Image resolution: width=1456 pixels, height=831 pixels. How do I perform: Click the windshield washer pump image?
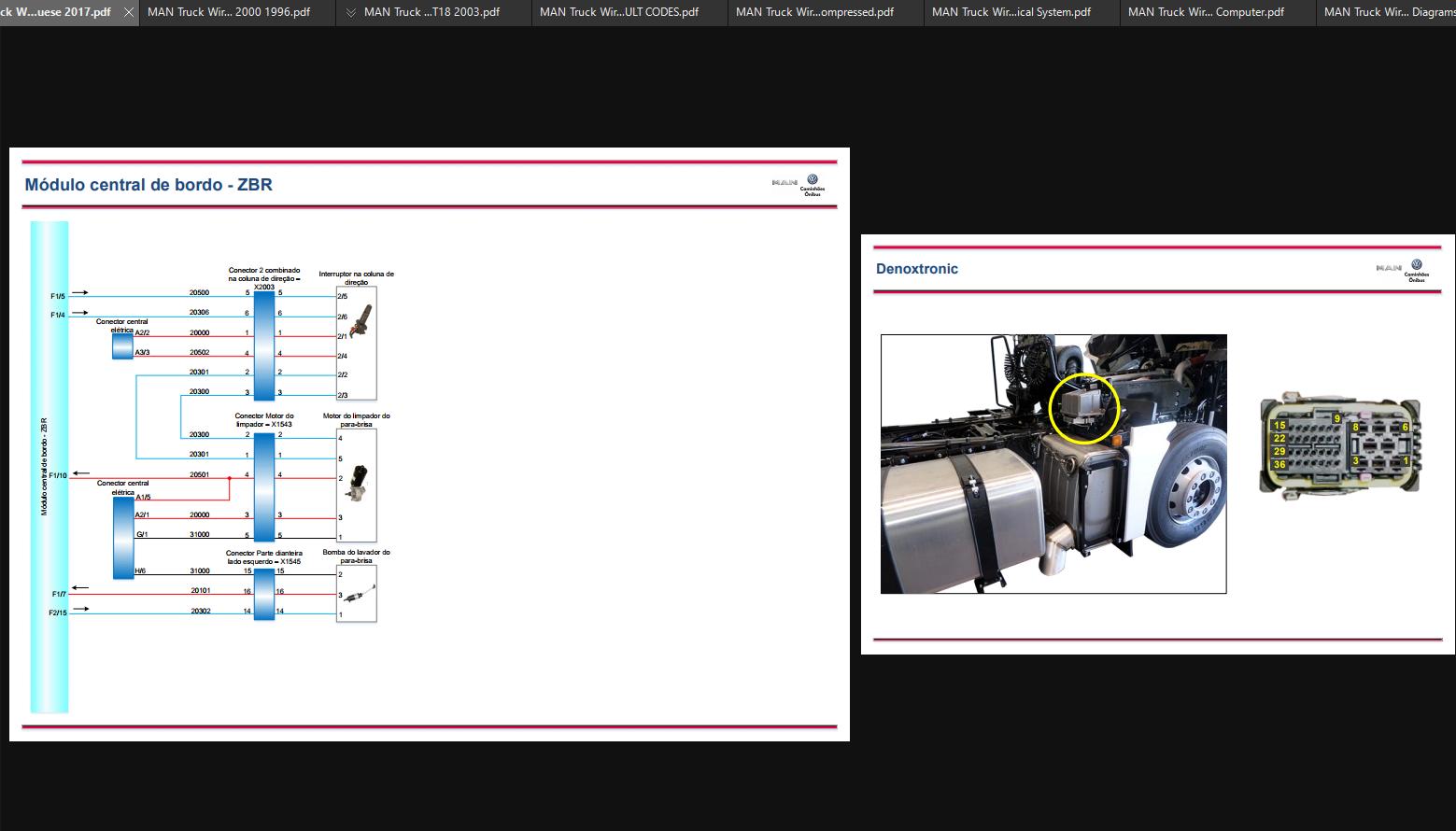[360, 593]
